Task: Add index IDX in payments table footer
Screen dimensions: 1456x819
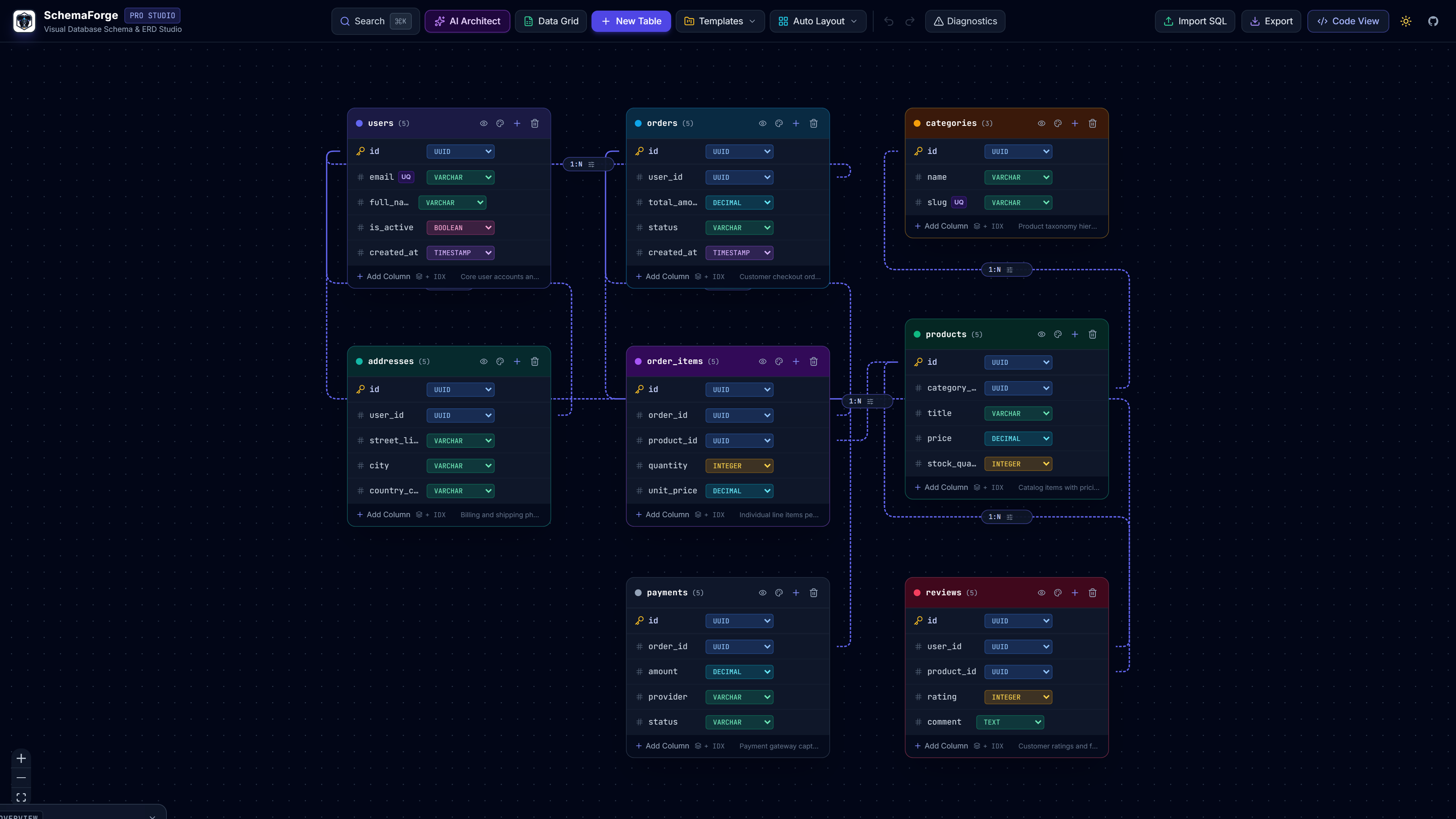Action: coord(710,746)
